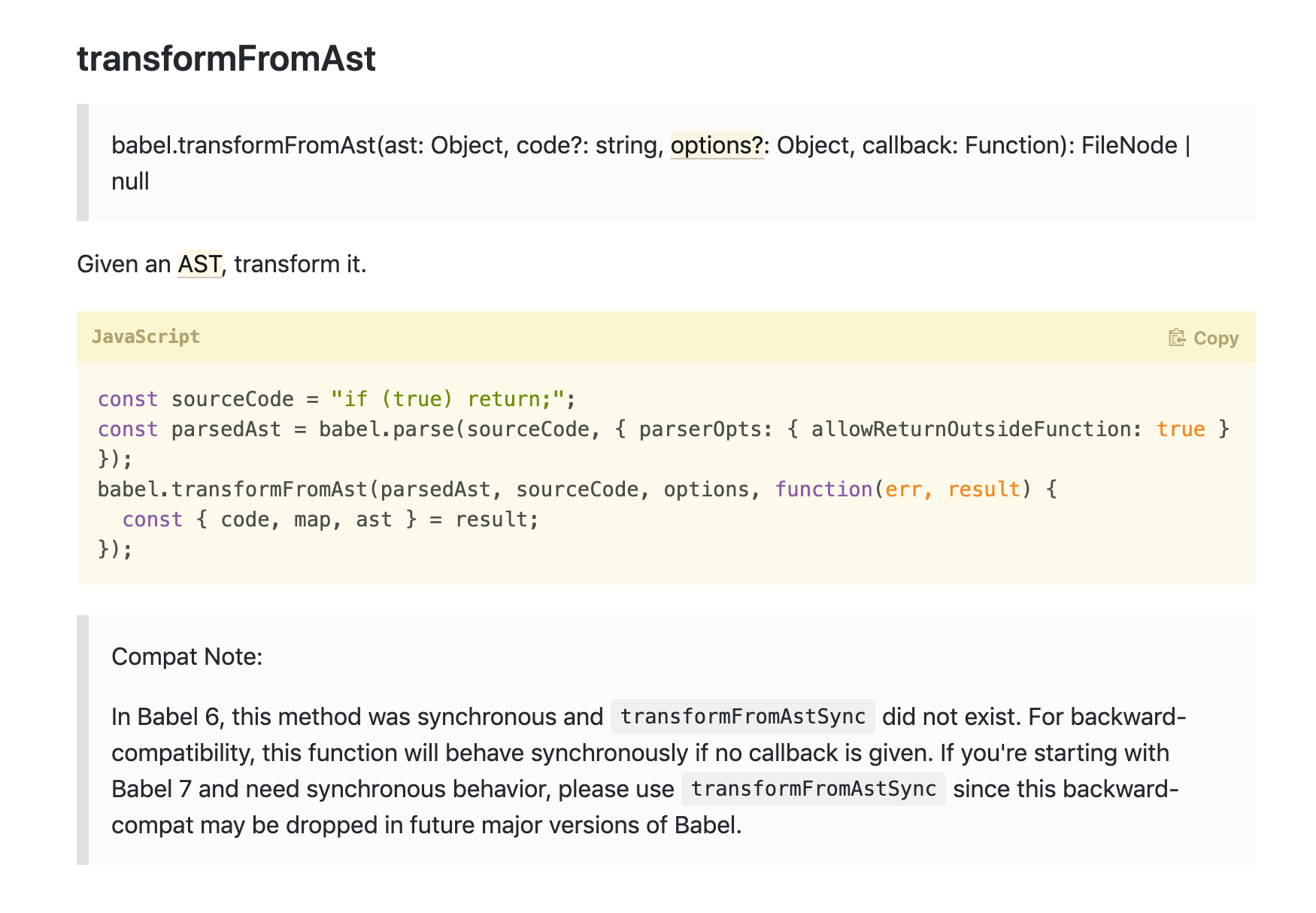Click the clipboard icon in the code block header
The height and width of the screenshot is (913, 1316).
tap(1177, 338)
